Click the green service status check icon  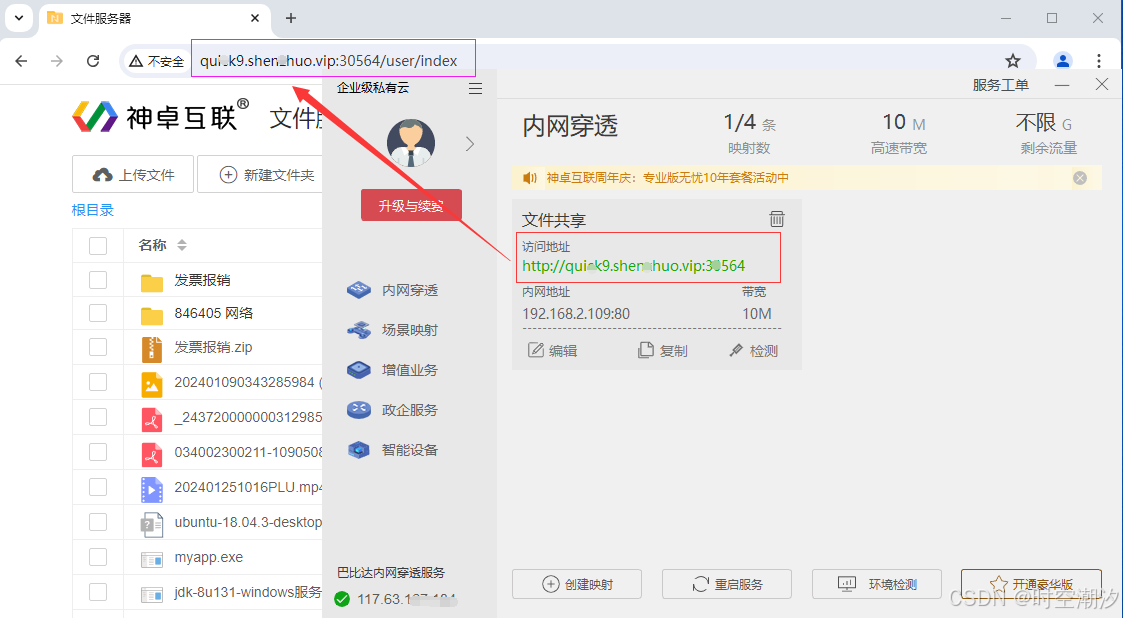pyautogui.click(x=342, y=599)
